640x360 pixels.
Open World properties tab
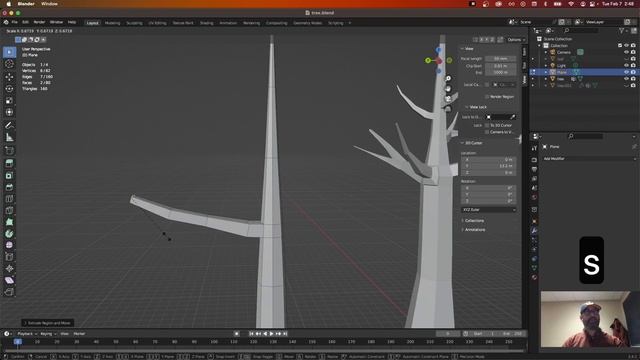[x=534, y=198]
